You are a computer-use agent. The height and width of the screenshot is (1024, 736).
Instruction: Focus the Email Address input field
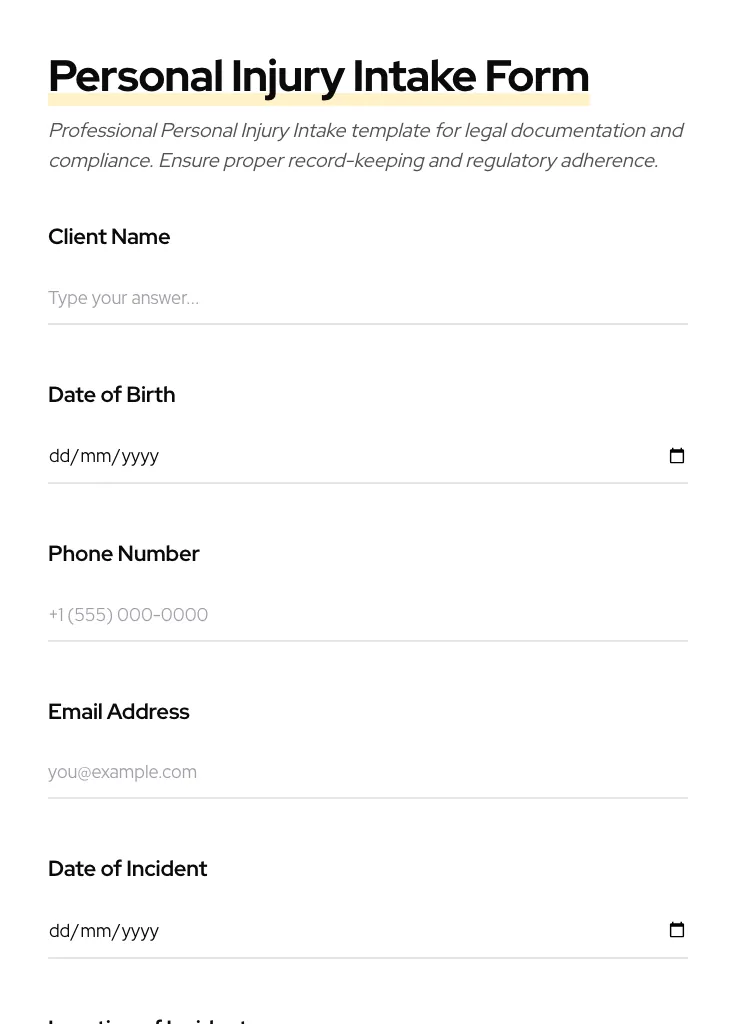coord(367,772)
